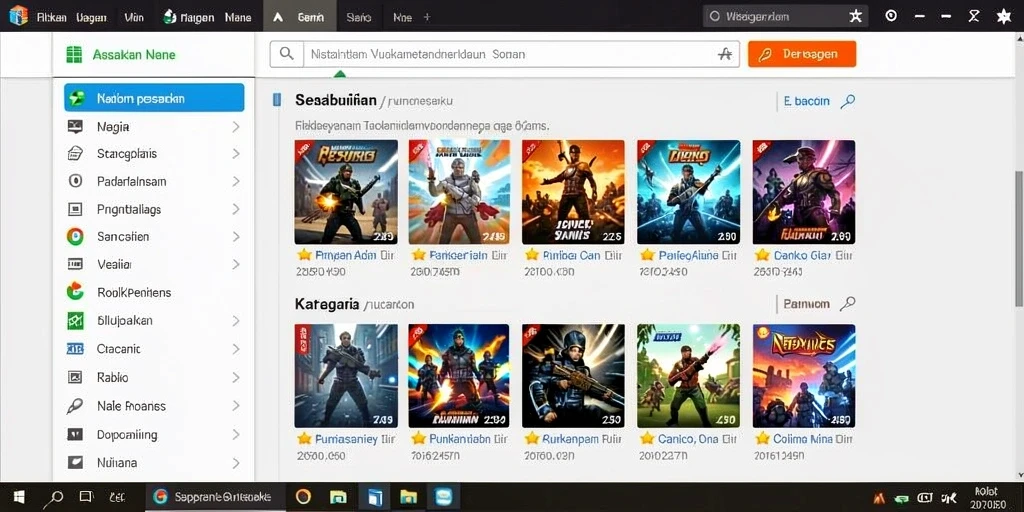Expand the Stacgolais sidebar category

(x=236, y=153)
